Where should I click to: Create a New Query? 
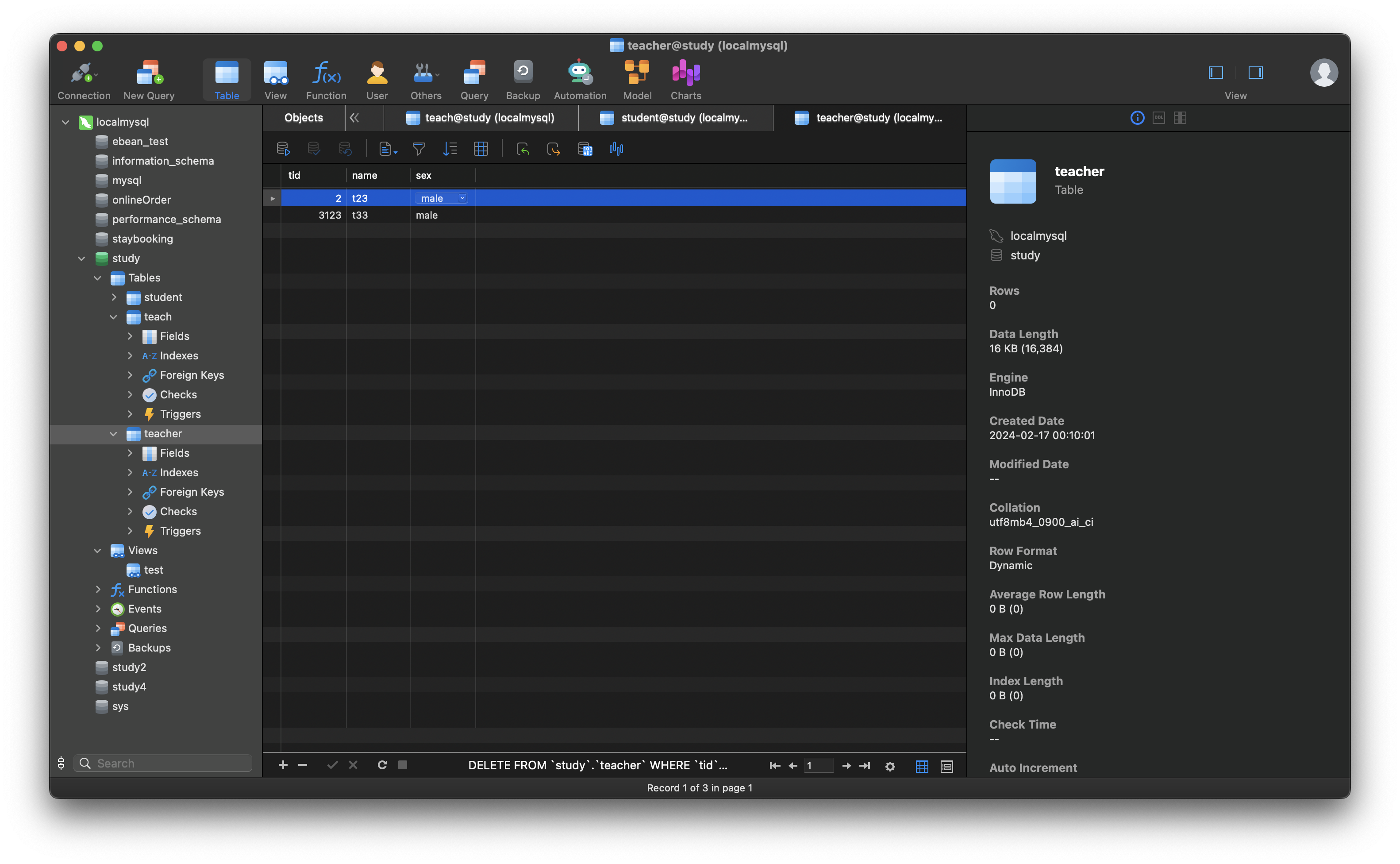point(149,80)
